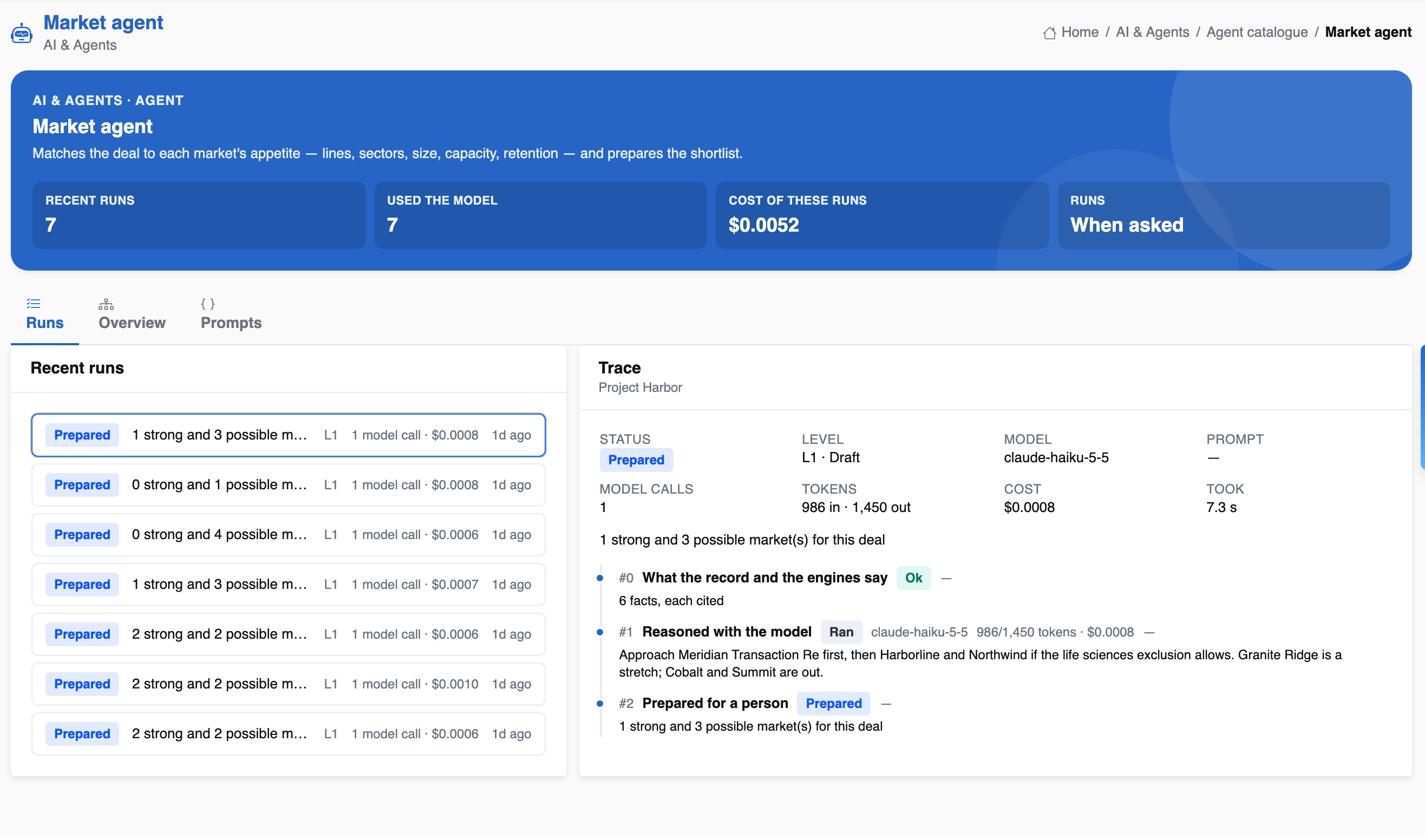Click the Runs When asked card
The image size is (1425, 840).
click(1224, 215)
